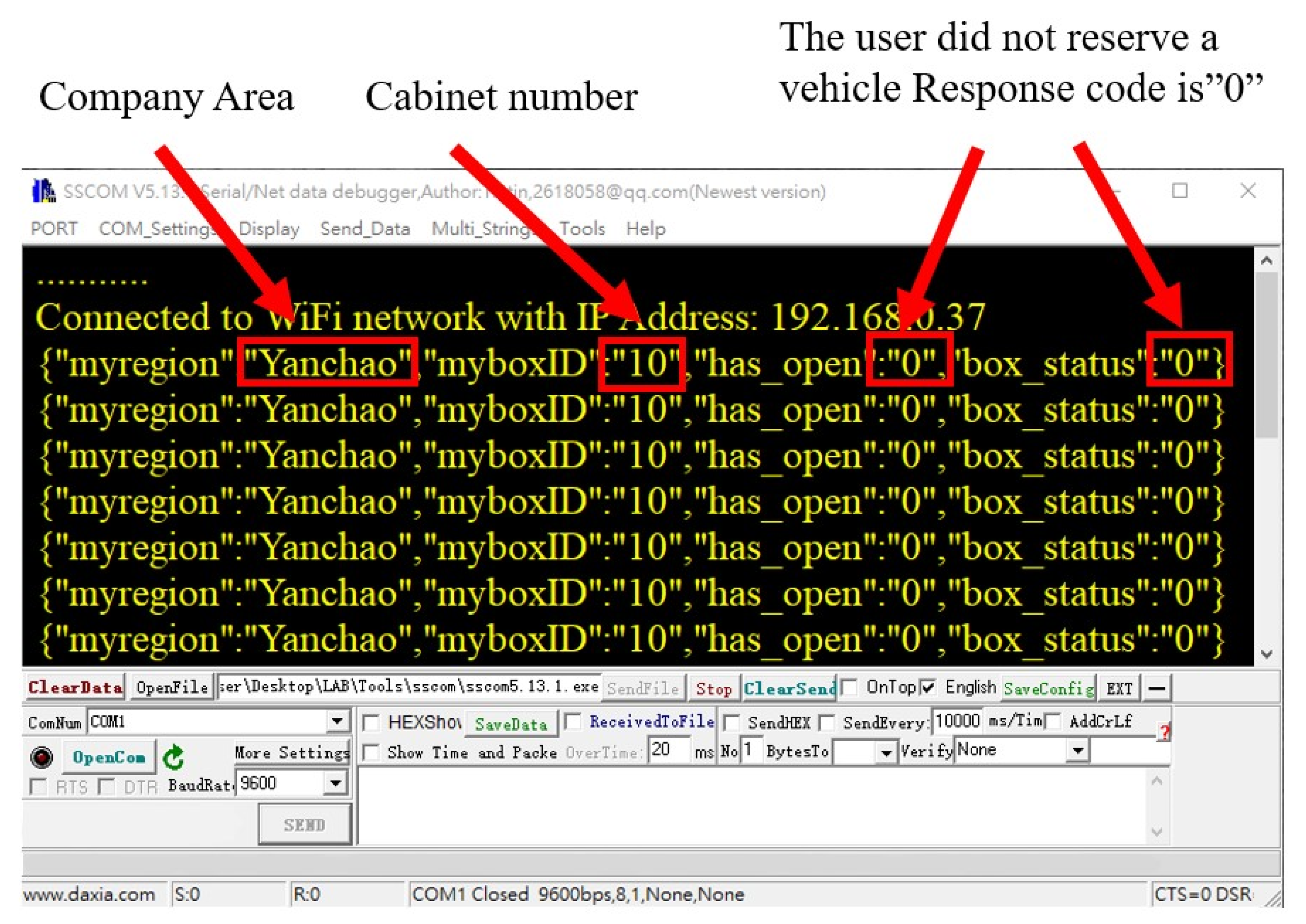This screenshot has height=924, width=1306.
Task: Click the dash collapse button beside EXT
Action: 1156,688
